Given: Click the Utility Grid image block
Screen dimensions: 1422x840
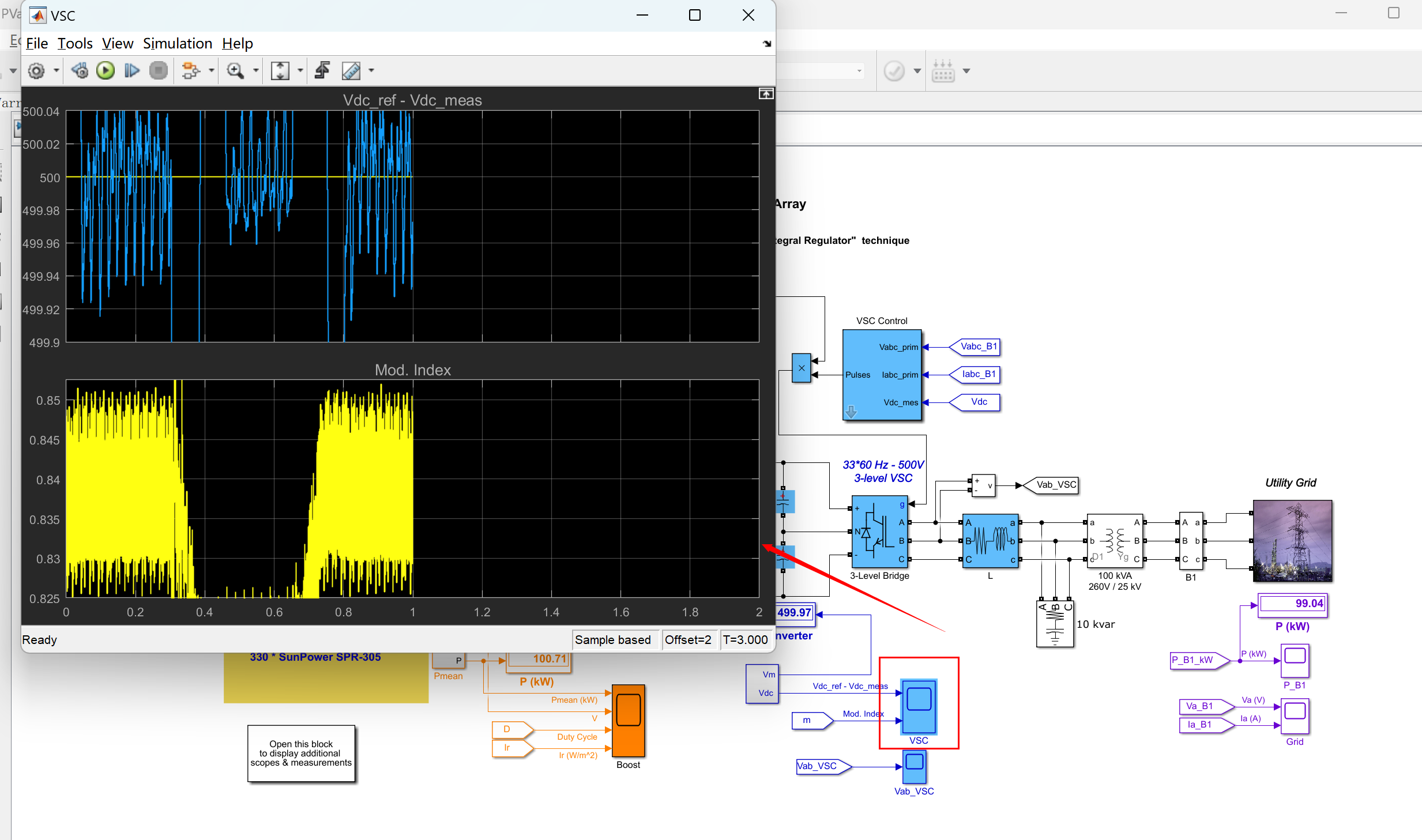Looking at the screenshot, I should tap(1292, 541).
